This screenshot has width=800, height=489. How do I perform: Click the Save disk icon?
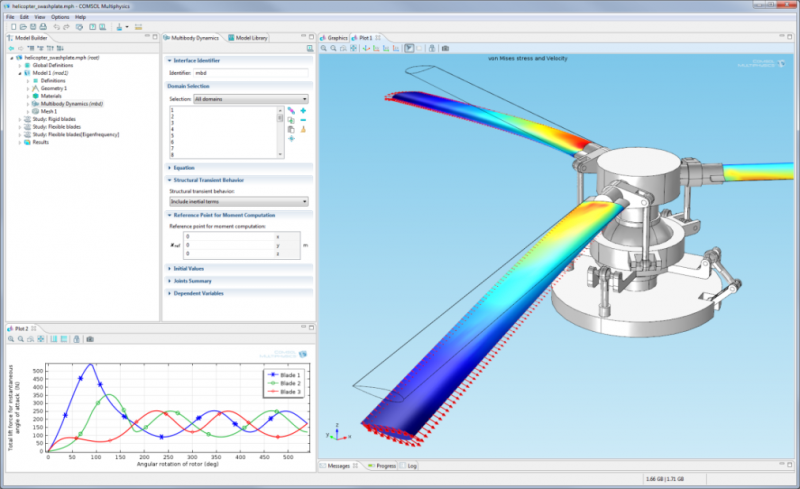[33, 27]
